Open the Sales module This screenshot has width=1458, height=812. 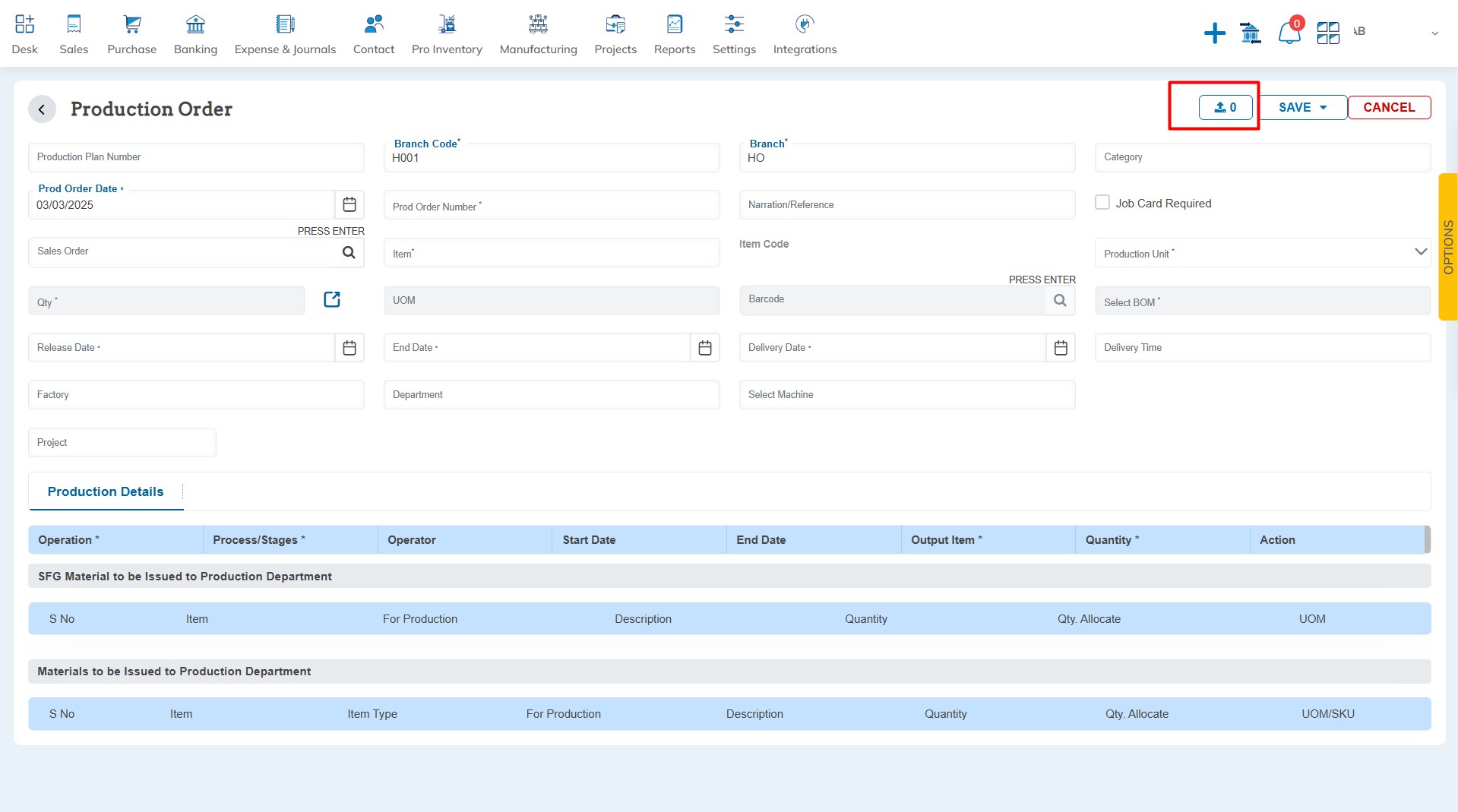click(74, 34)
